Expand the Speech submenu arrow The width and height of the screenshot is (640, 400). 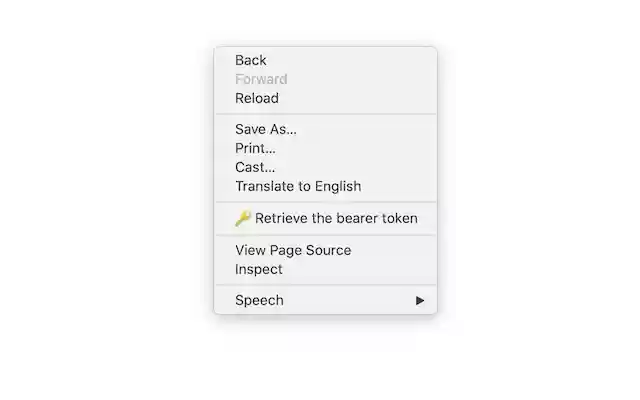pyautogui.click(x=420, y=300)
